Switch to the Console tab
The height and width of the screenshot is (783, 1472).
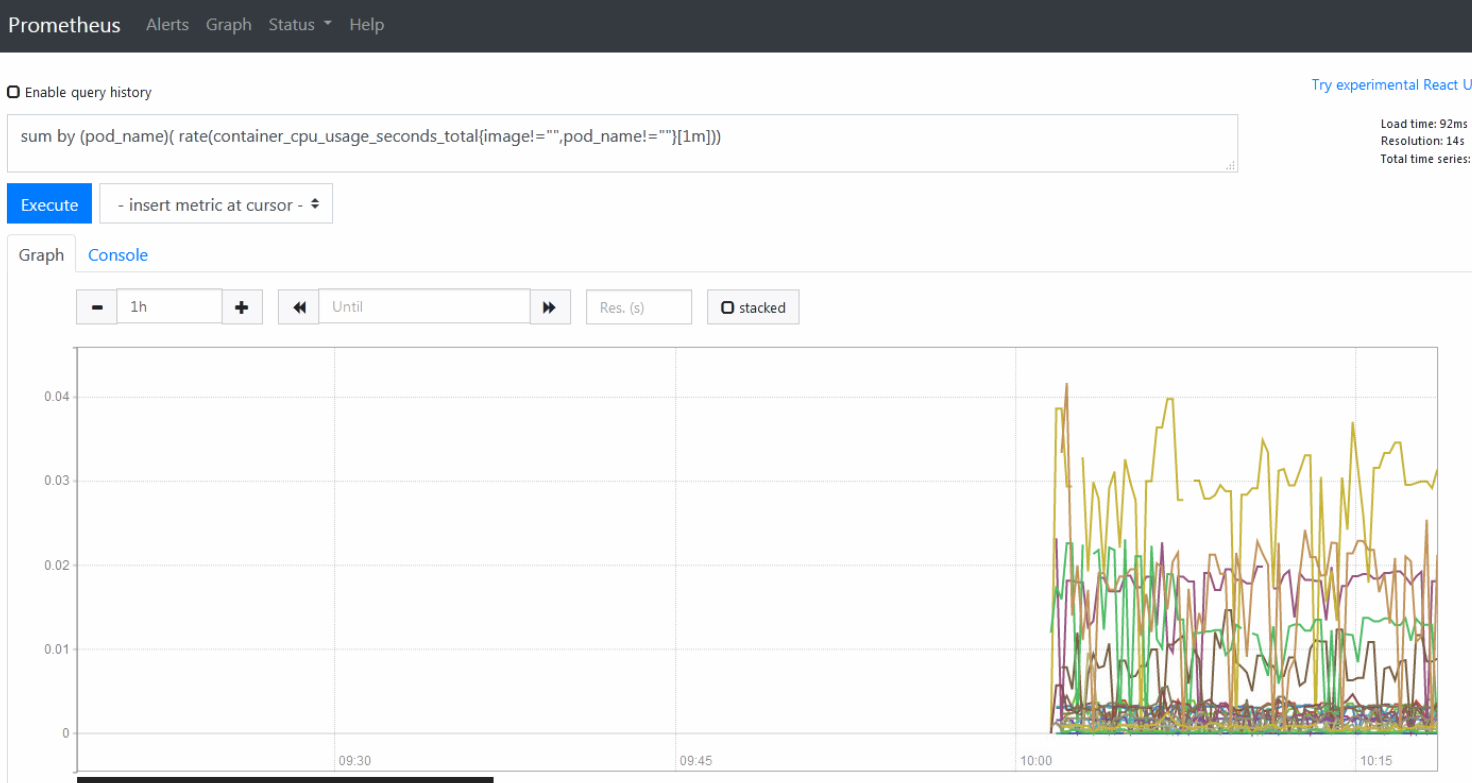coord(118,255)
